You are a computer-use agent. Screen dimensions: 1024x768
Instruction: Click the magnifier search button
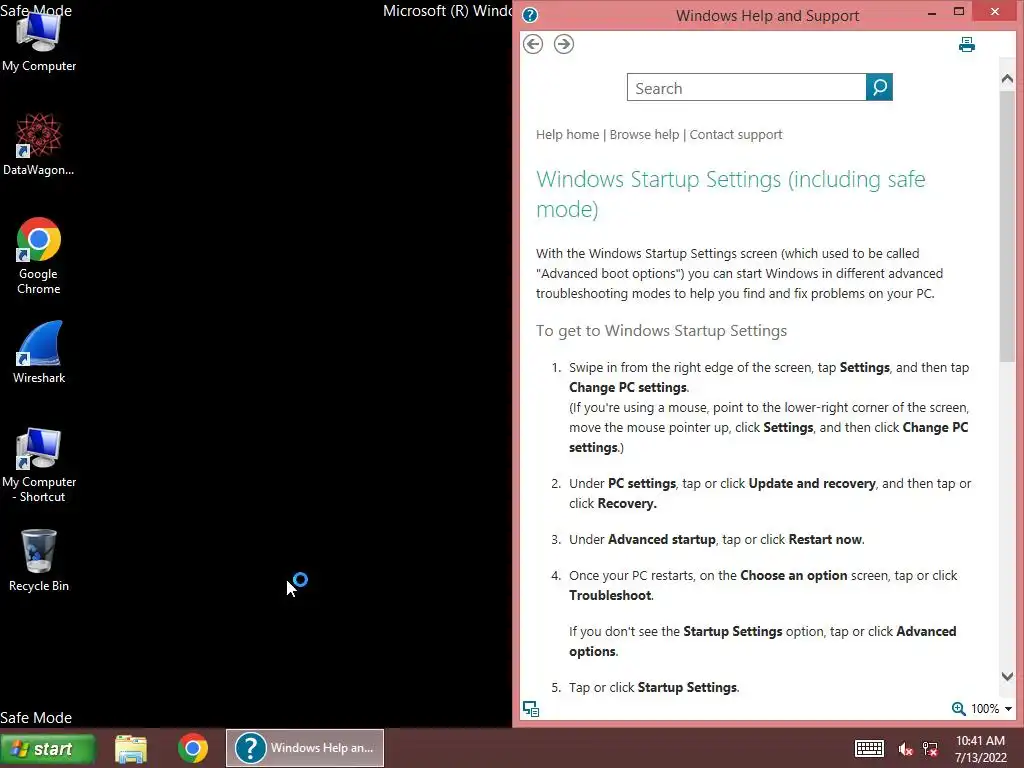point(879,87)
